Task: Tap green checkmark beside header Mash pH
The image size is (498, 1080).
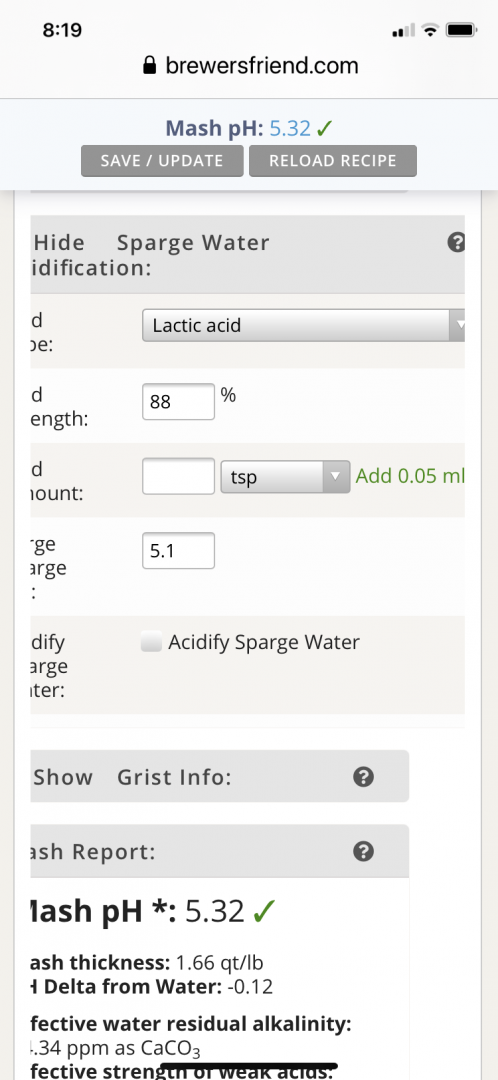Action: pyautogui.click(x=325, y=128)
